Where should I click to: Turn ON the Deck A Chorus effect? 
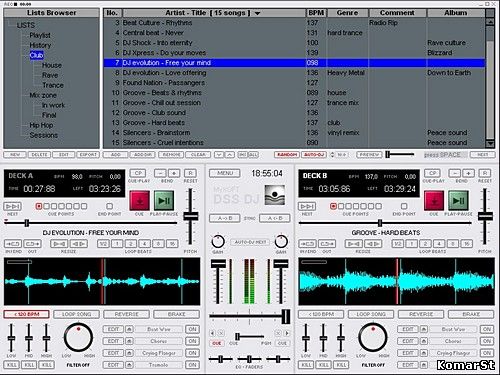point(192,341)
